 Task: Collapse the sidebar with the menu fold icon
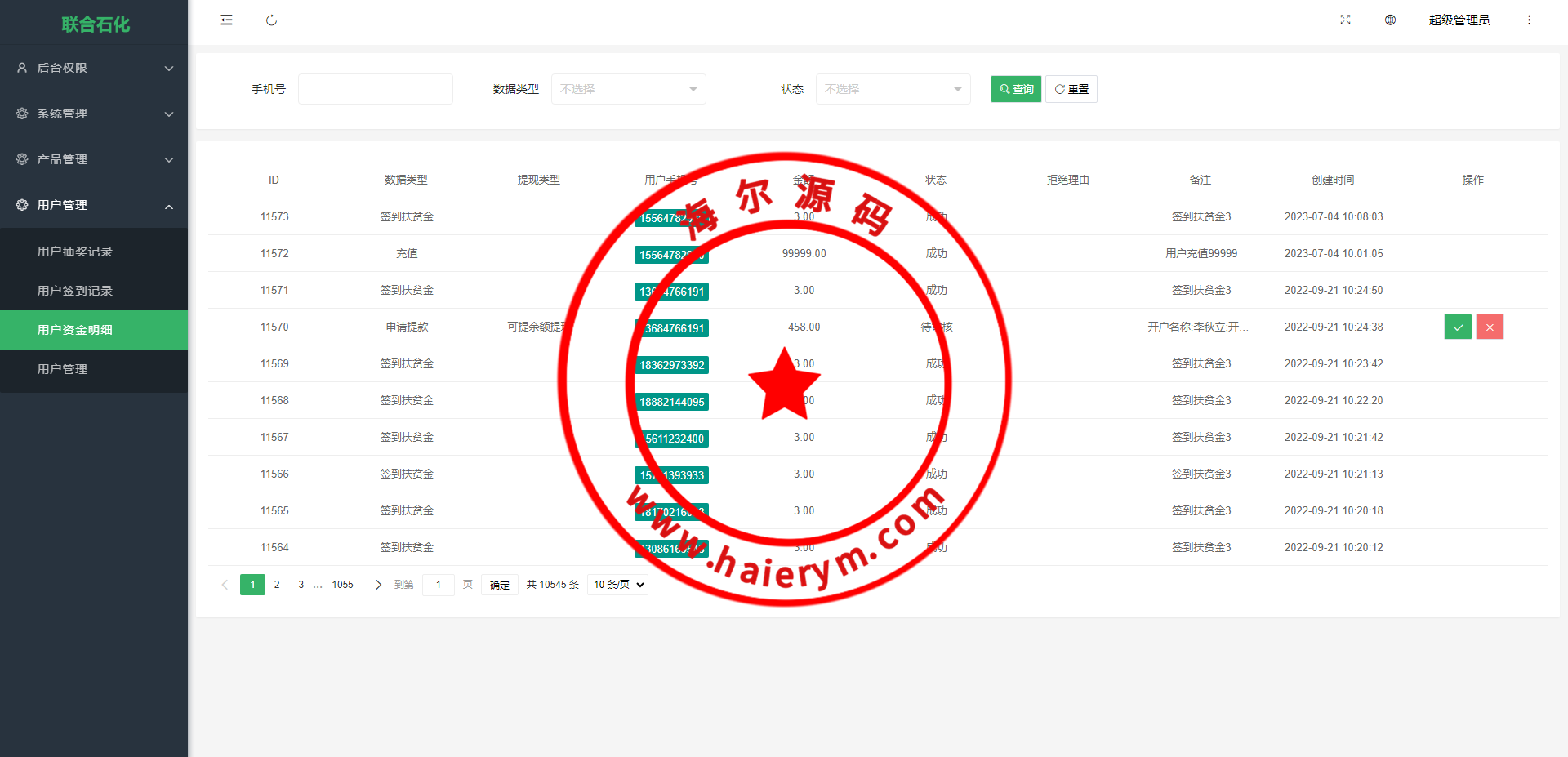[x=226, y=20]
